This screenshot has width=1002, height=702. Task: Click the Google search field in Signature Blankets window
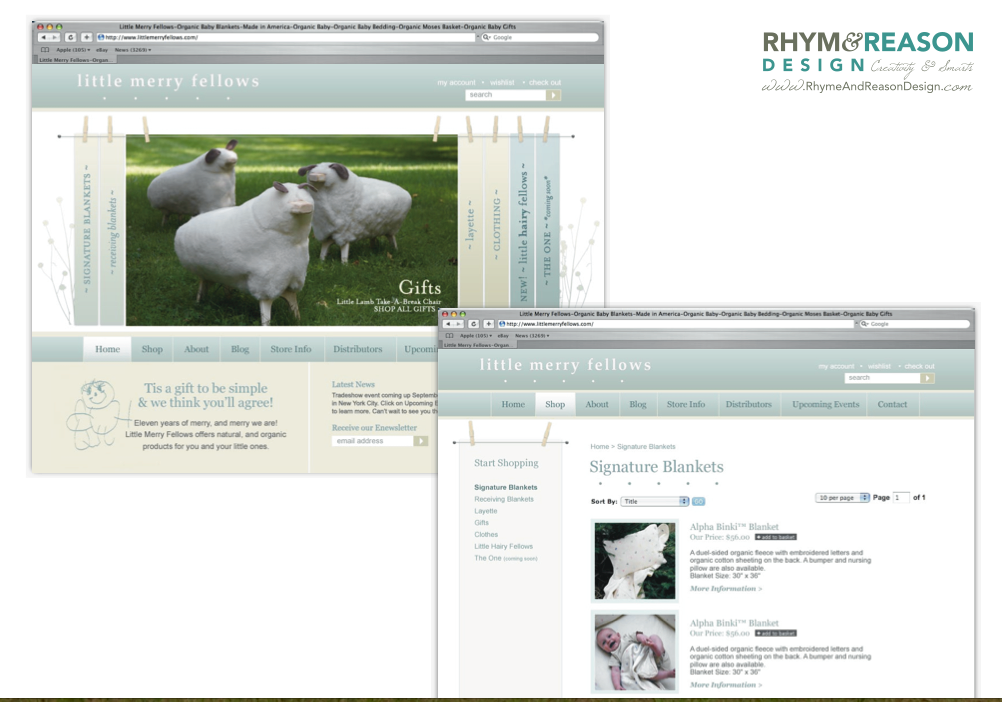coord(914,324)
